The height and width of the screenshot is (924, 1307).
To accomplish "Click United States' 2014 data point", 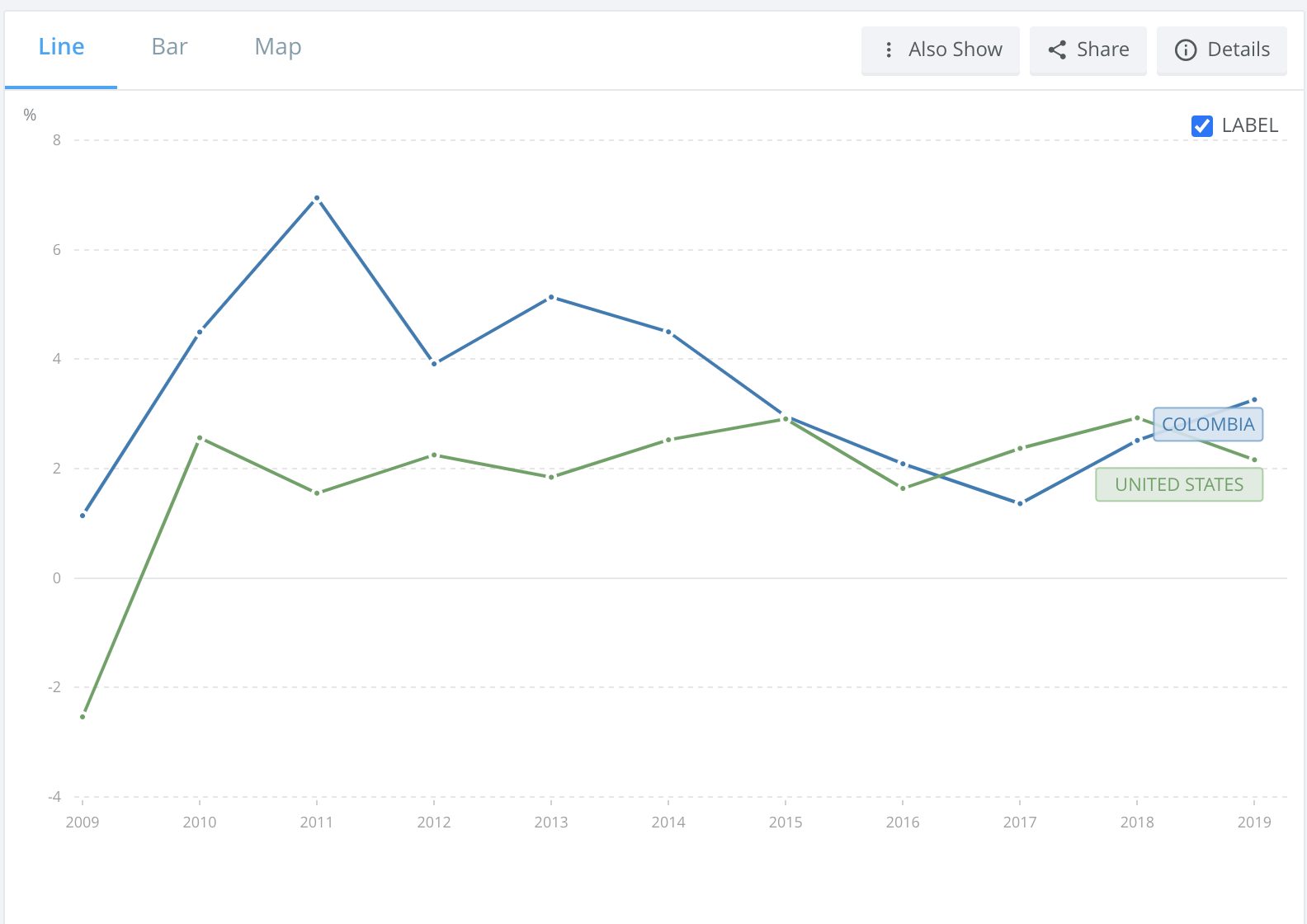I will tap(668, 440).
